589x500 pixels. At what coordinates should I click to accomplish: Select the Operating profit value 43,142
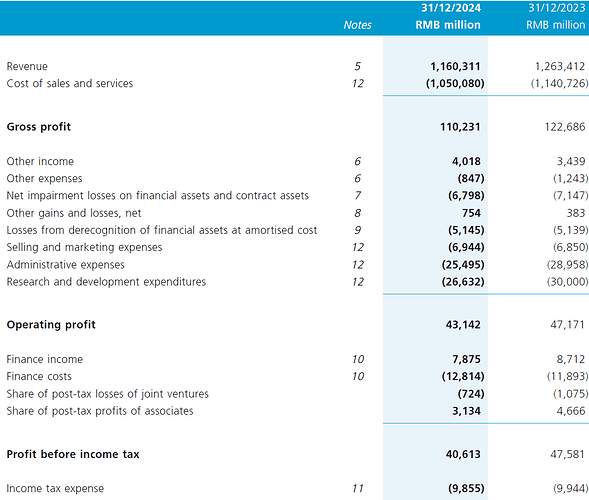(463, 325)
